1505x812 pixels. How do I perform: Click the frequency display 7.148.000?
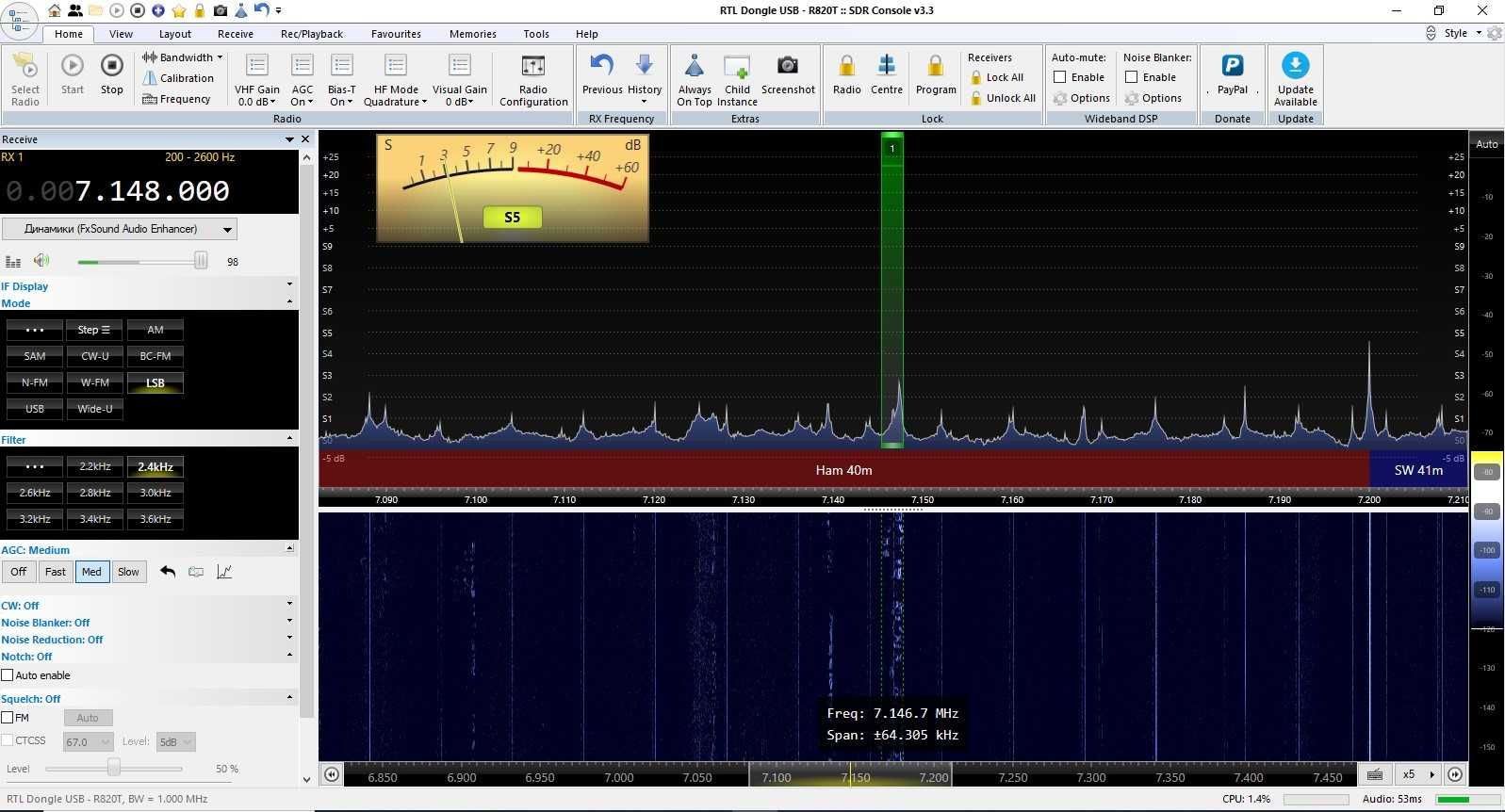(118, 191)
